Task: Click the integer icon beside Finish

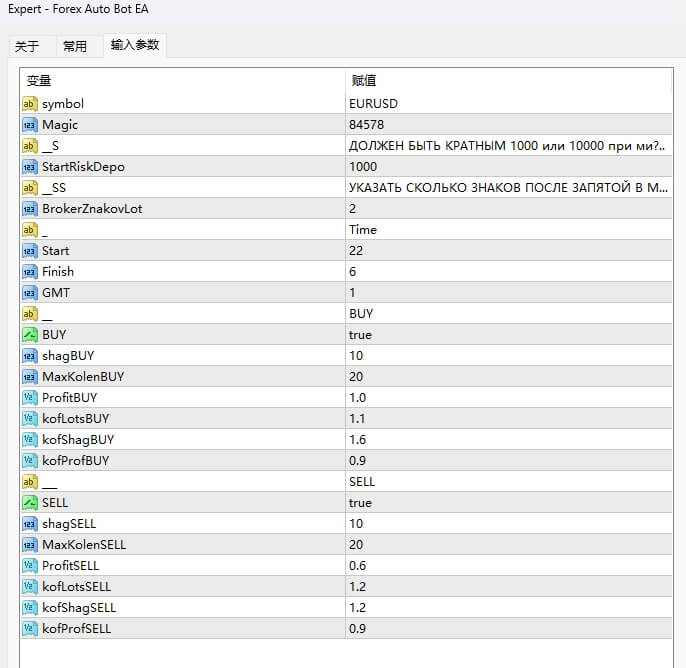Action: [x=29, y=272]
